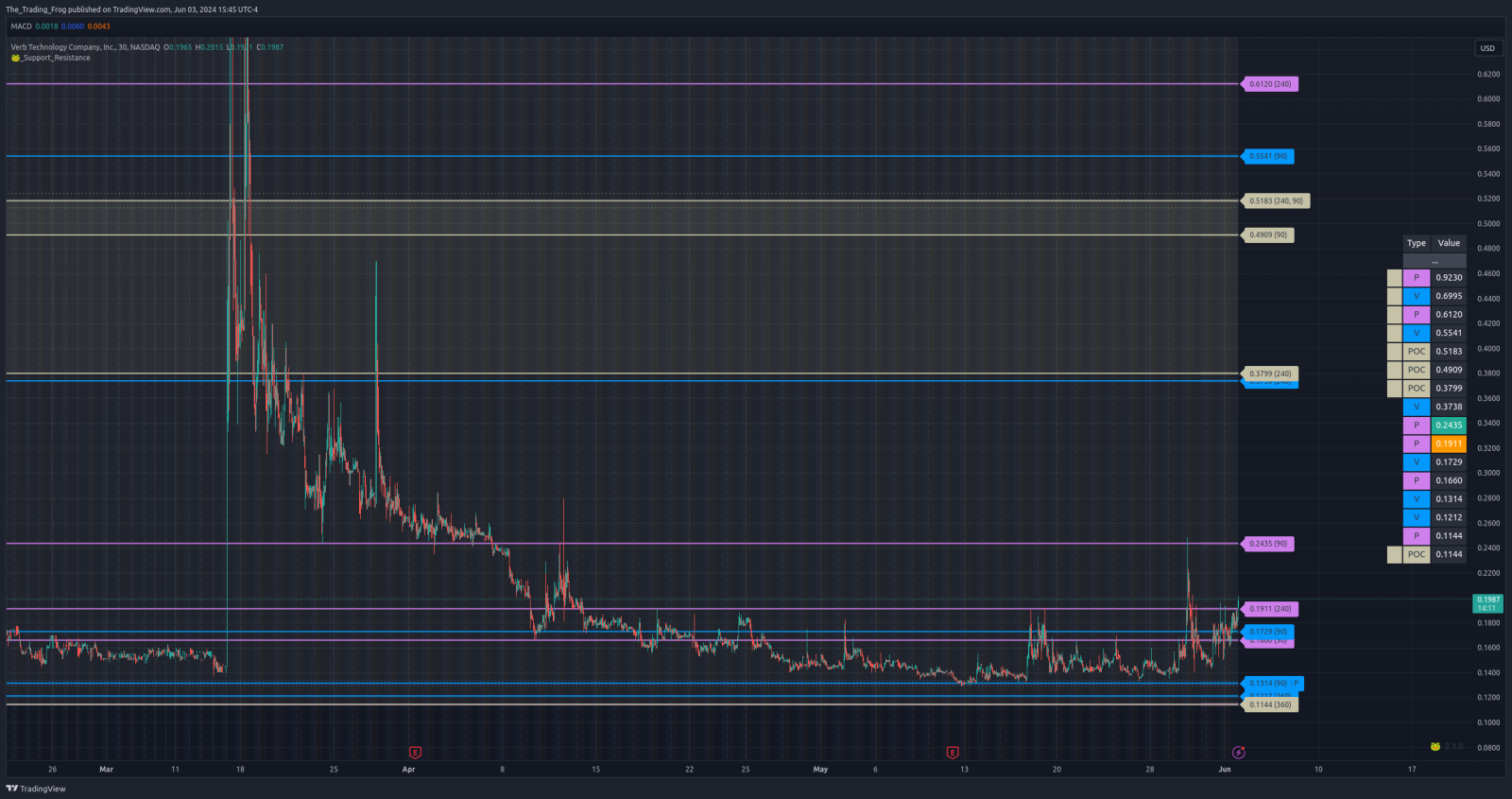Image resolution: width=1512 pixels, height=799 pixels.
Task: Click the 0.0800 price axis label
Action: coord(1488,747)
